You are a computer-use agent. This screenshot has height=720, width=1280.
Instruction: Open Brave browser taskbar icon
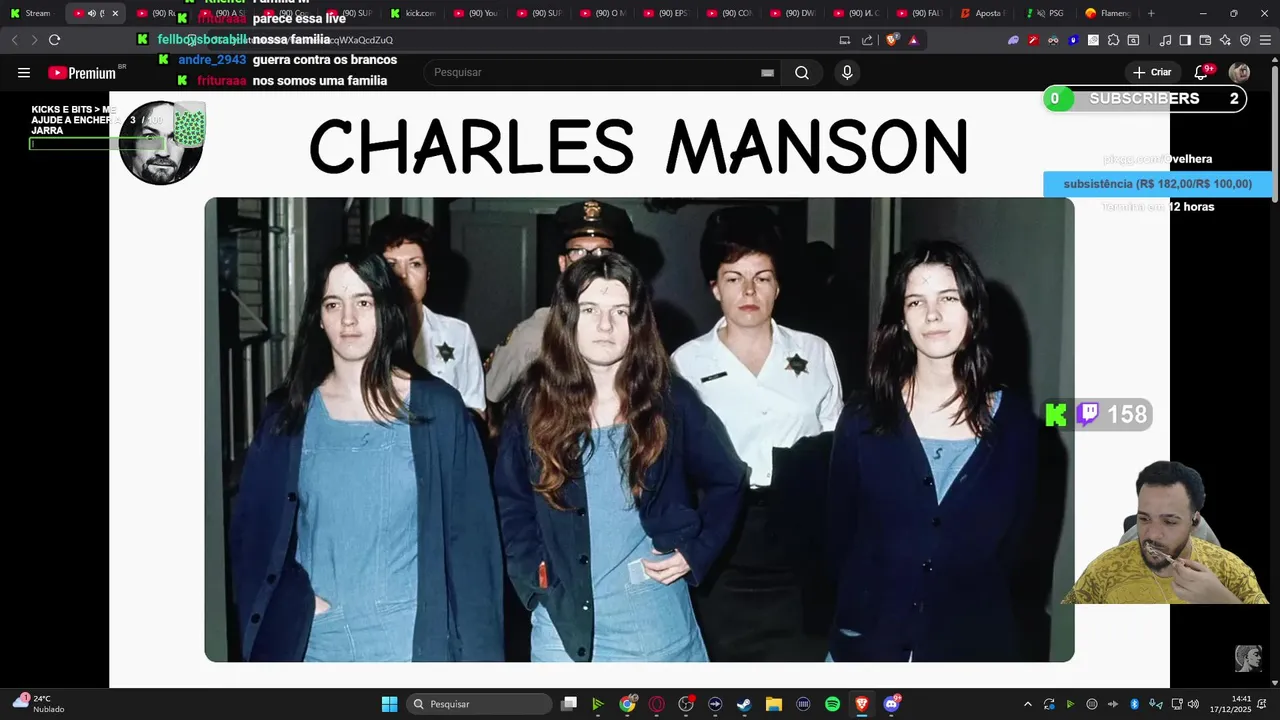click(862, 704)
